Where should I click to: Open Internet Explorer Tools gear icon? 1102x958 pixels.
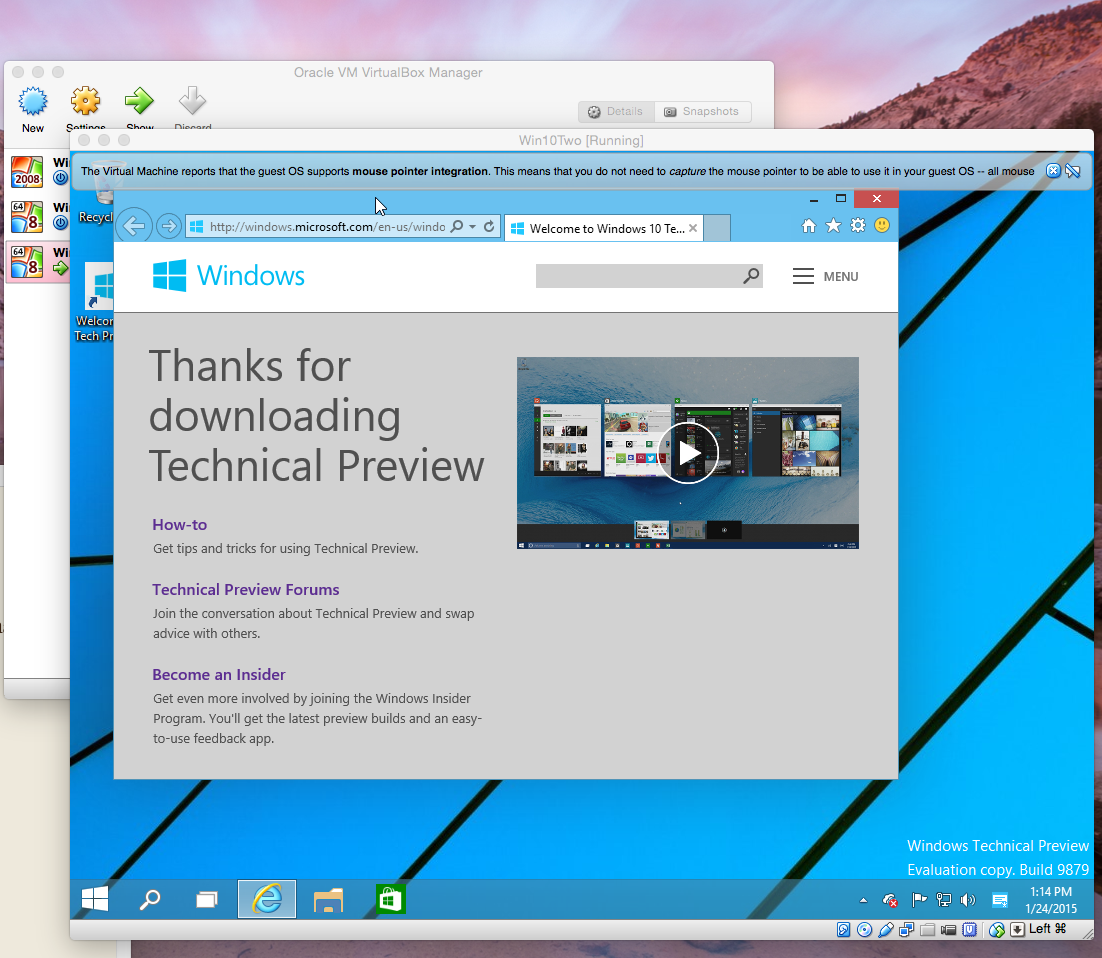point(857,226)
